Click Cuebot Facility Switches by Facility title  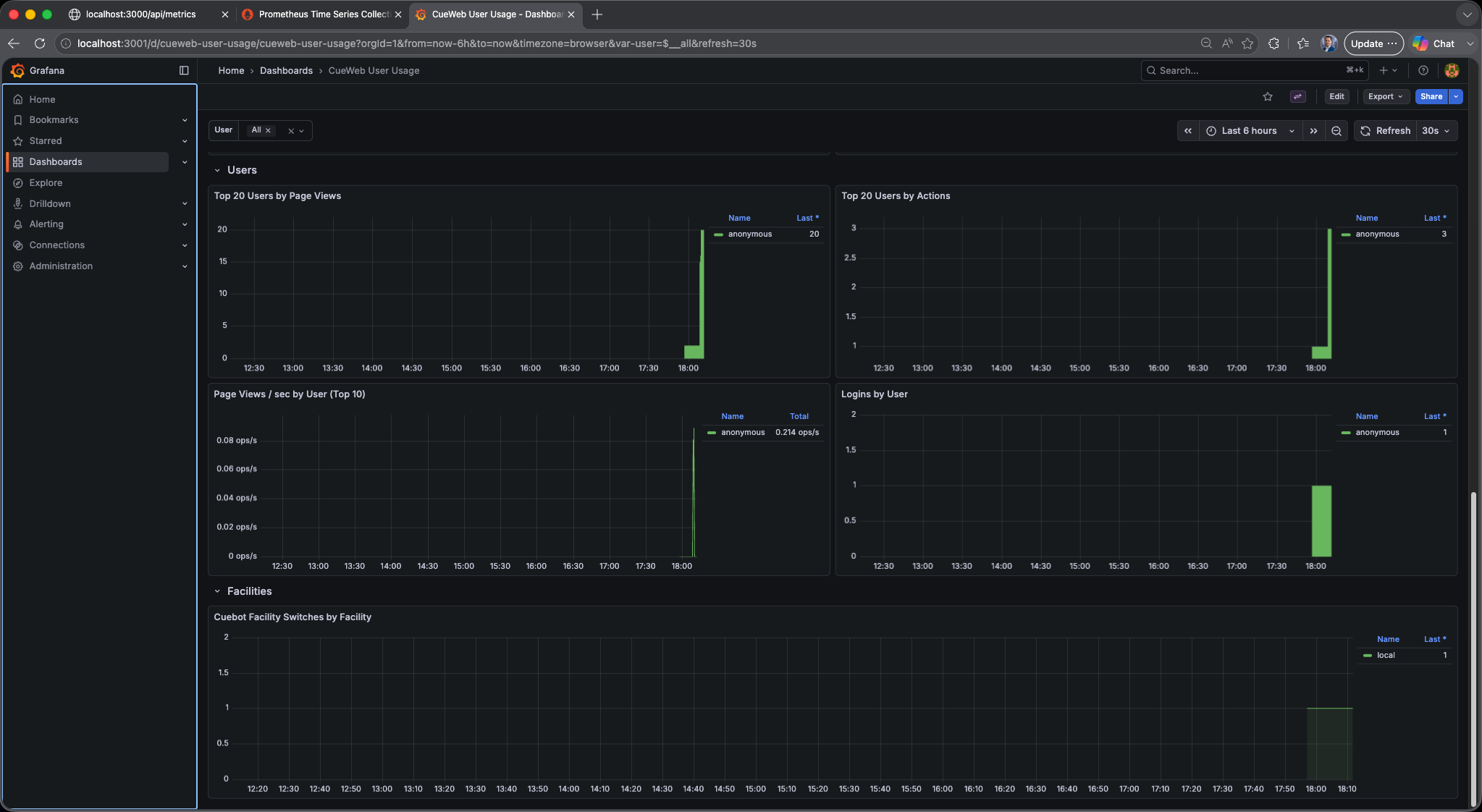[292, 617]
